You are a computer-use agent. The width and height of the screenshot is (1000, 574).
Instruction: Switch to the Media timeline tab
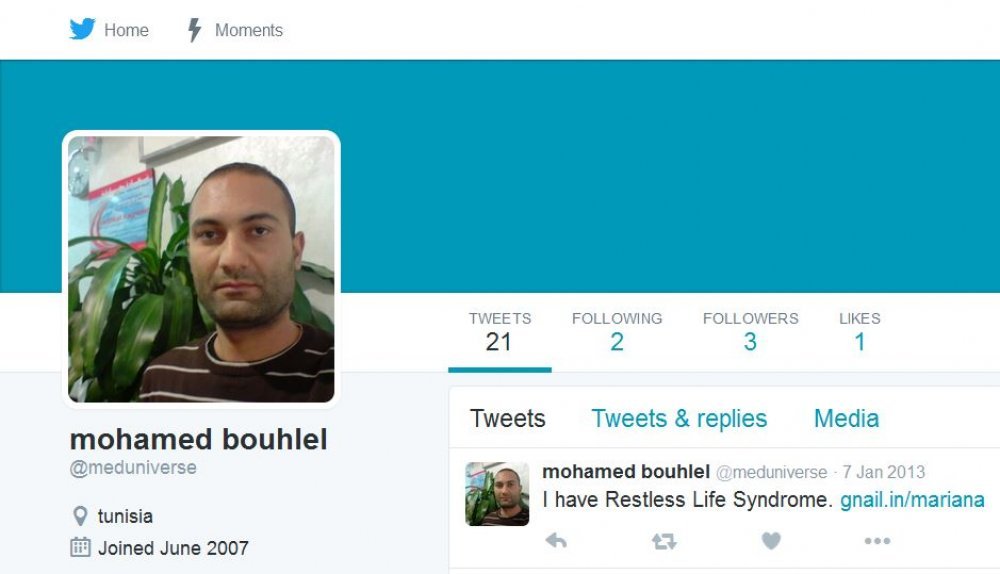pyautogui.click(x=846, y=418)
